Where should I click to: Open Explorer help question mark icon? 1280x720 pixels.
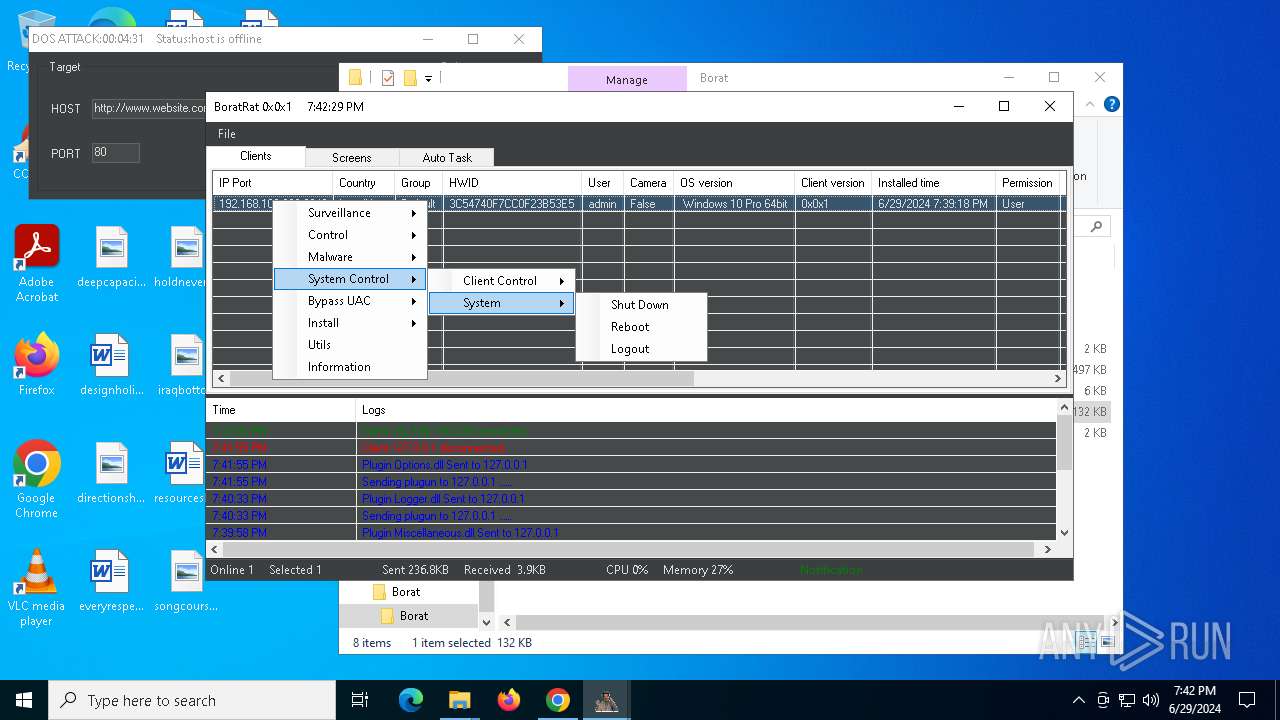click(1111, 104)
